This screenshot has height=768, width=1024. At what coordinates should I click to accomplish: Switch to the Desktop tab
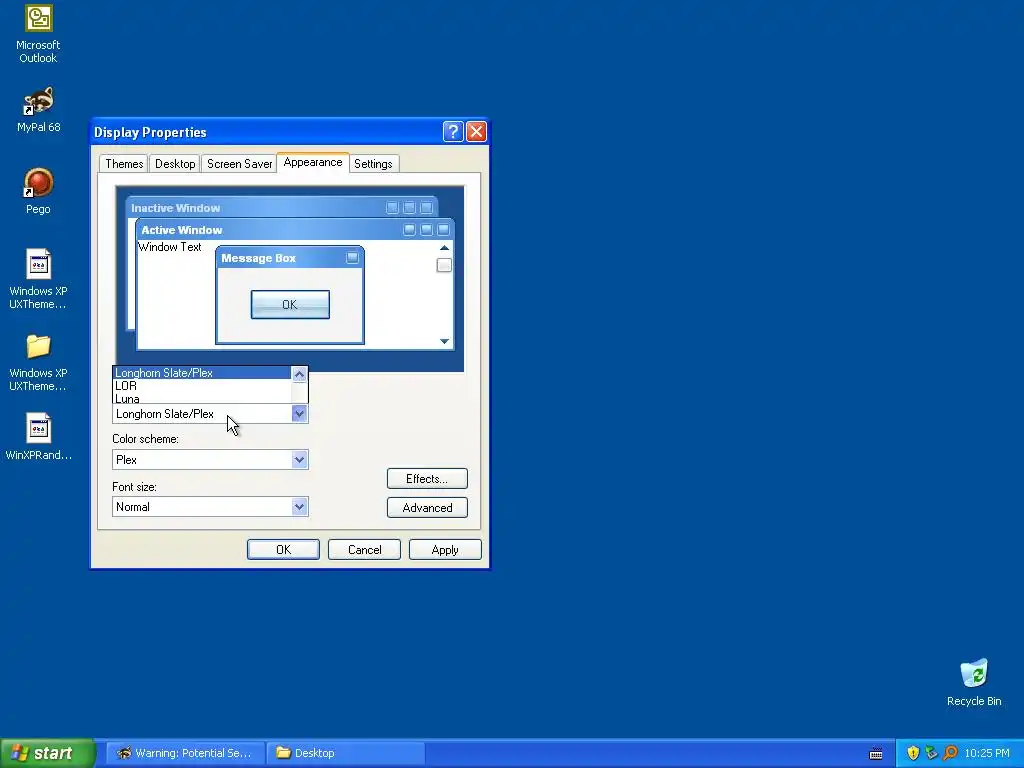tap(175, 164)
